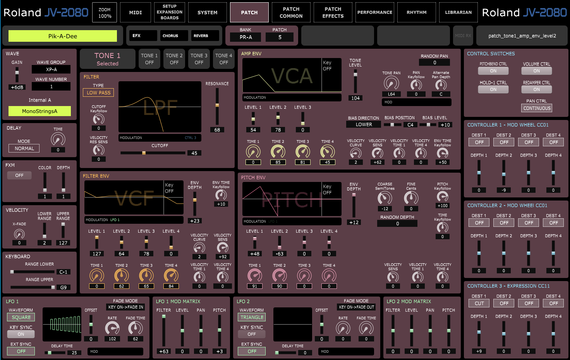Toggle the Pitchbend Ctrl ON switch
This screenshot has width=570, height=360.
[x=493, y=71]
